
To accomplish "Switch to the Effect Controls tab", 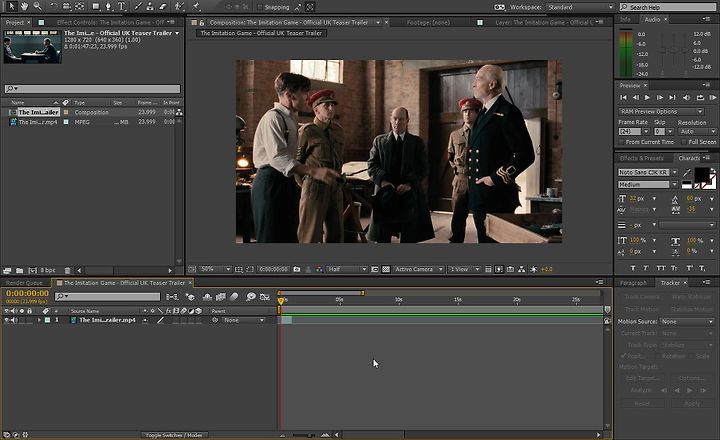I will (110, 22).
